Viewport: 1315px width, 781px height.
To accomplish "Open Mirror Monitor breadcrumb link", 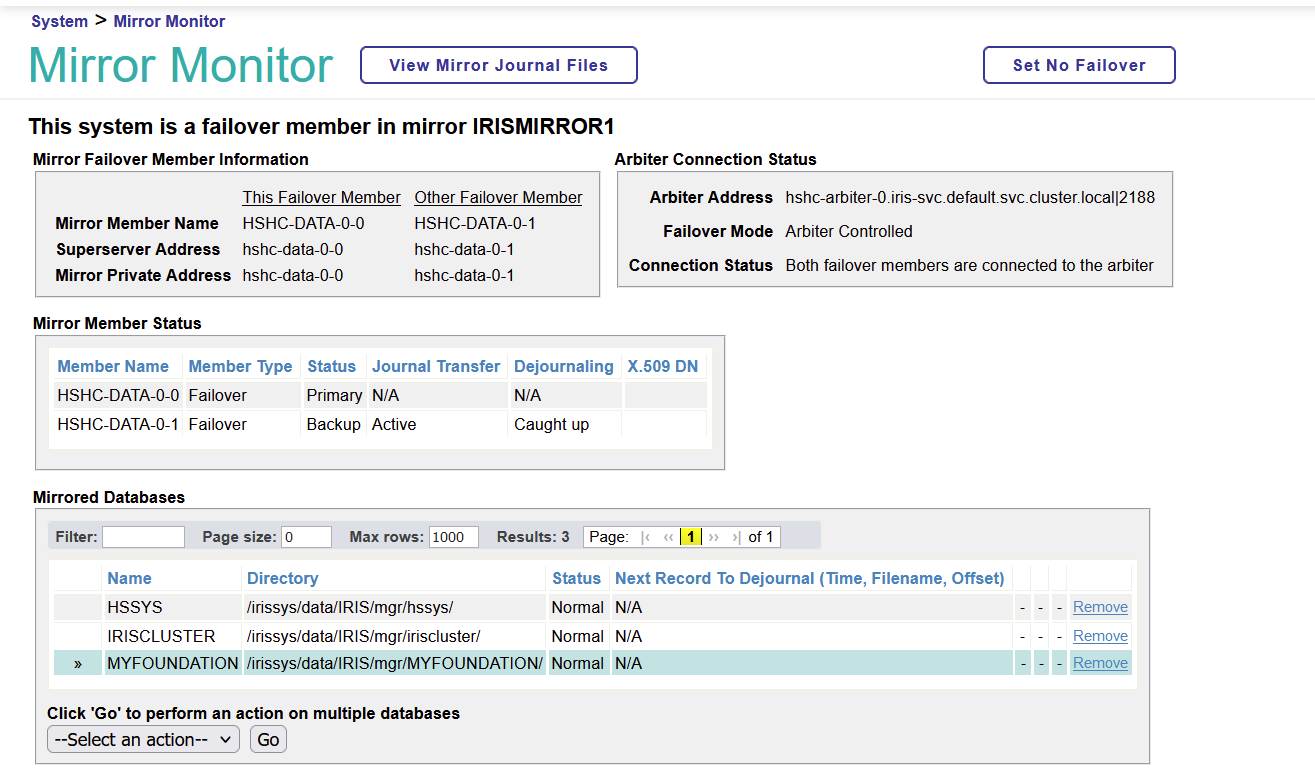I will [x=169, y=21].
